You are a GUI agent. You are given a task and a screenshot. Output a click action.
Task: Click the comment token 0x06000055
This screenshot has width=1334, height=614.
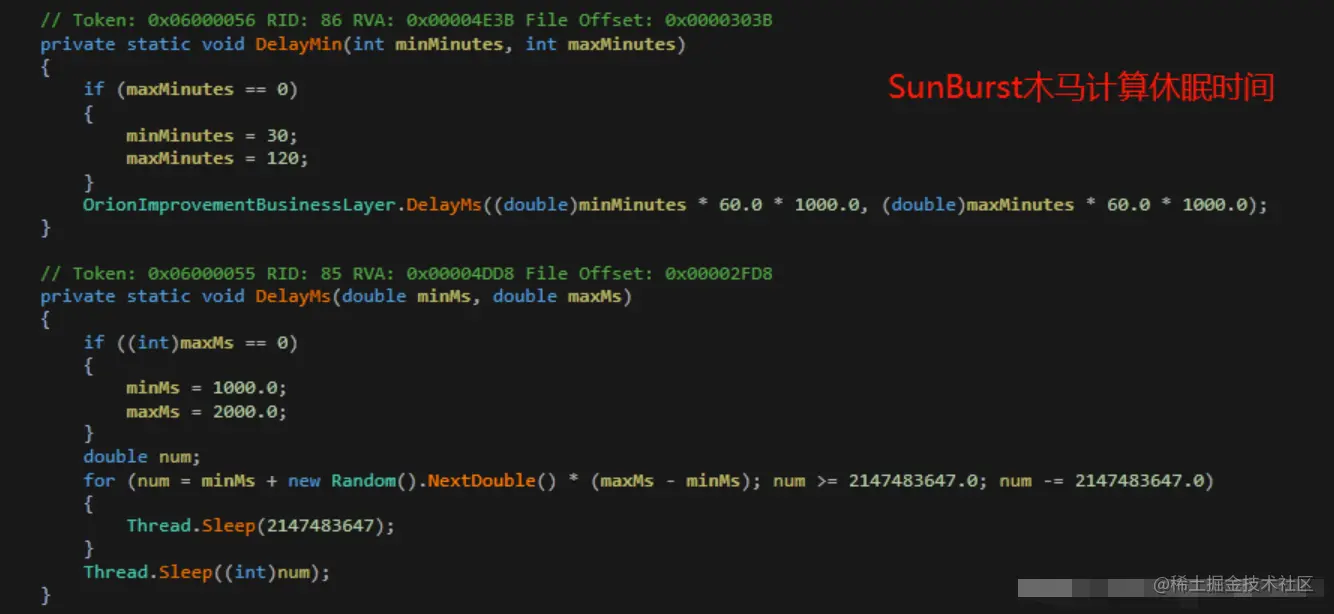201,273
